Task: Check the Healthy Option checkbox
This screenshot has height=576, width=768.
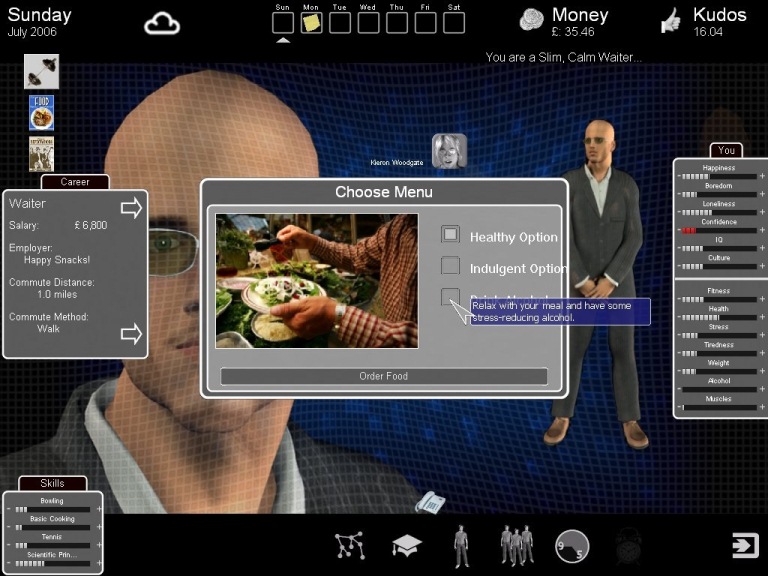Action: pyautogui.click(x=451, y=234)
